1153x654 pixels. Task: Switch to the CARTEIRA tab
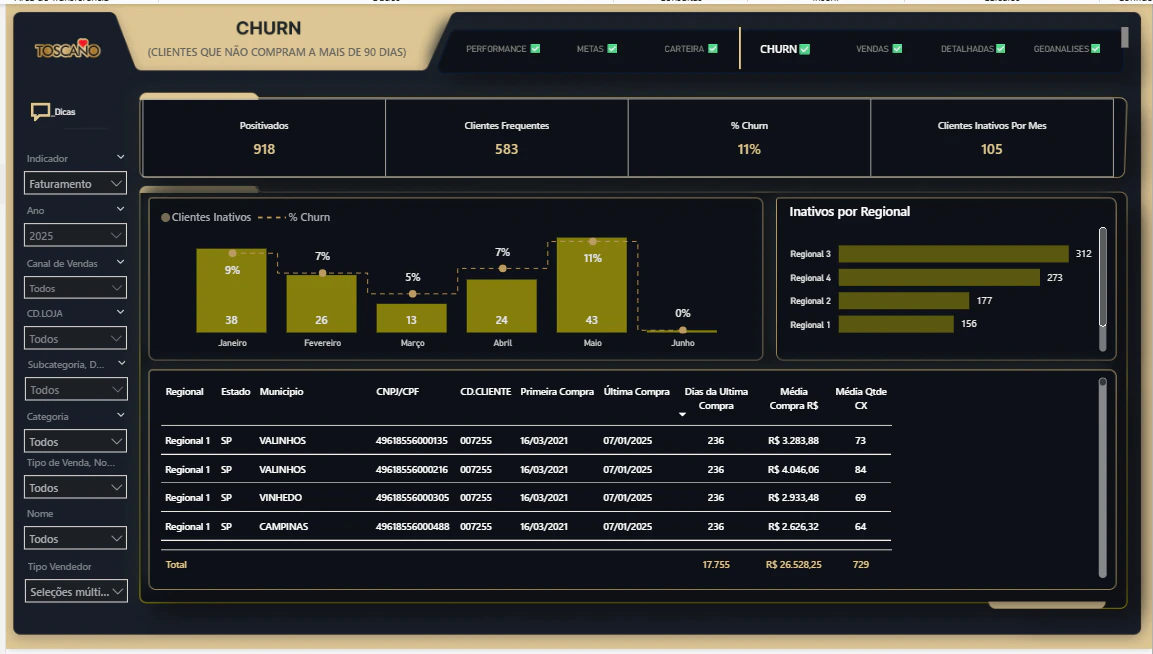click(x=684, y=49)
